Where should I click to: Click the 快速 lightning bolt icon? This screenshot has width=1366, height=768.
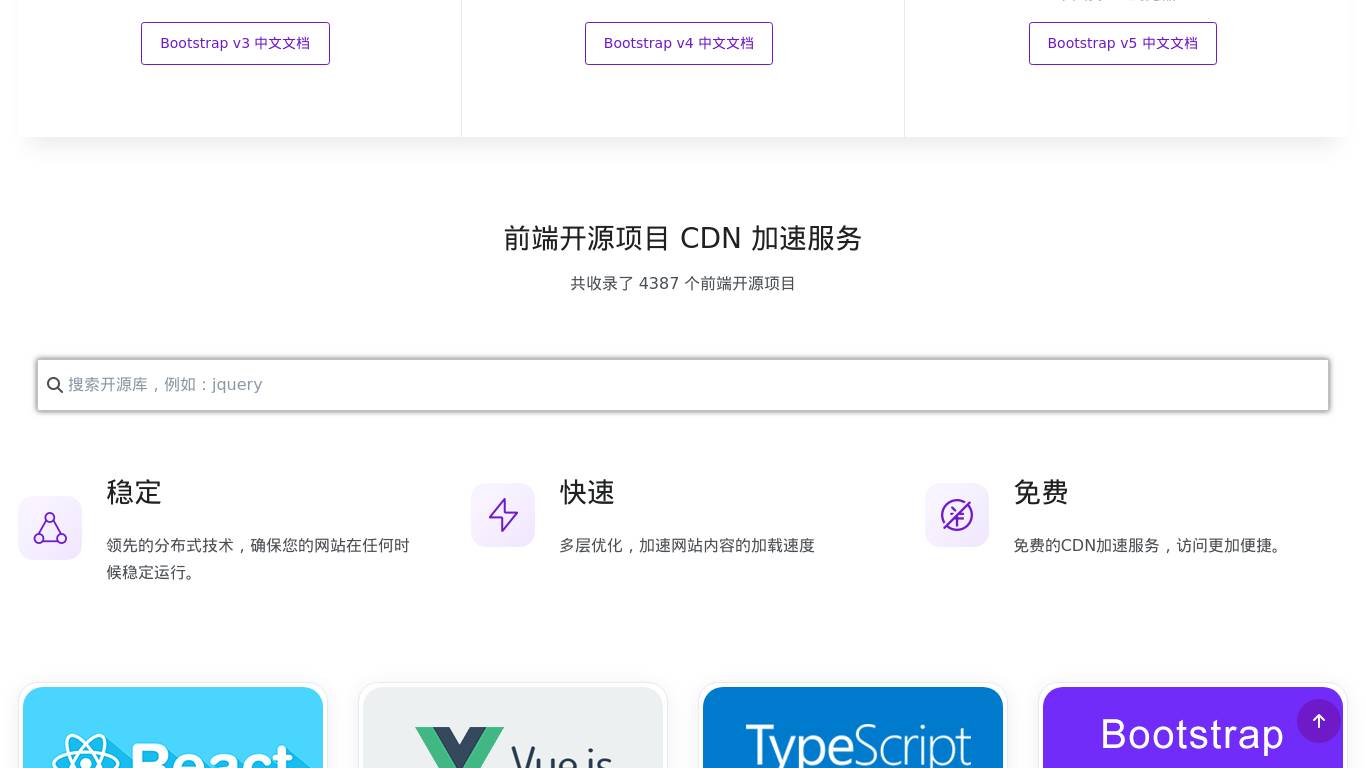tap(503, 515)
